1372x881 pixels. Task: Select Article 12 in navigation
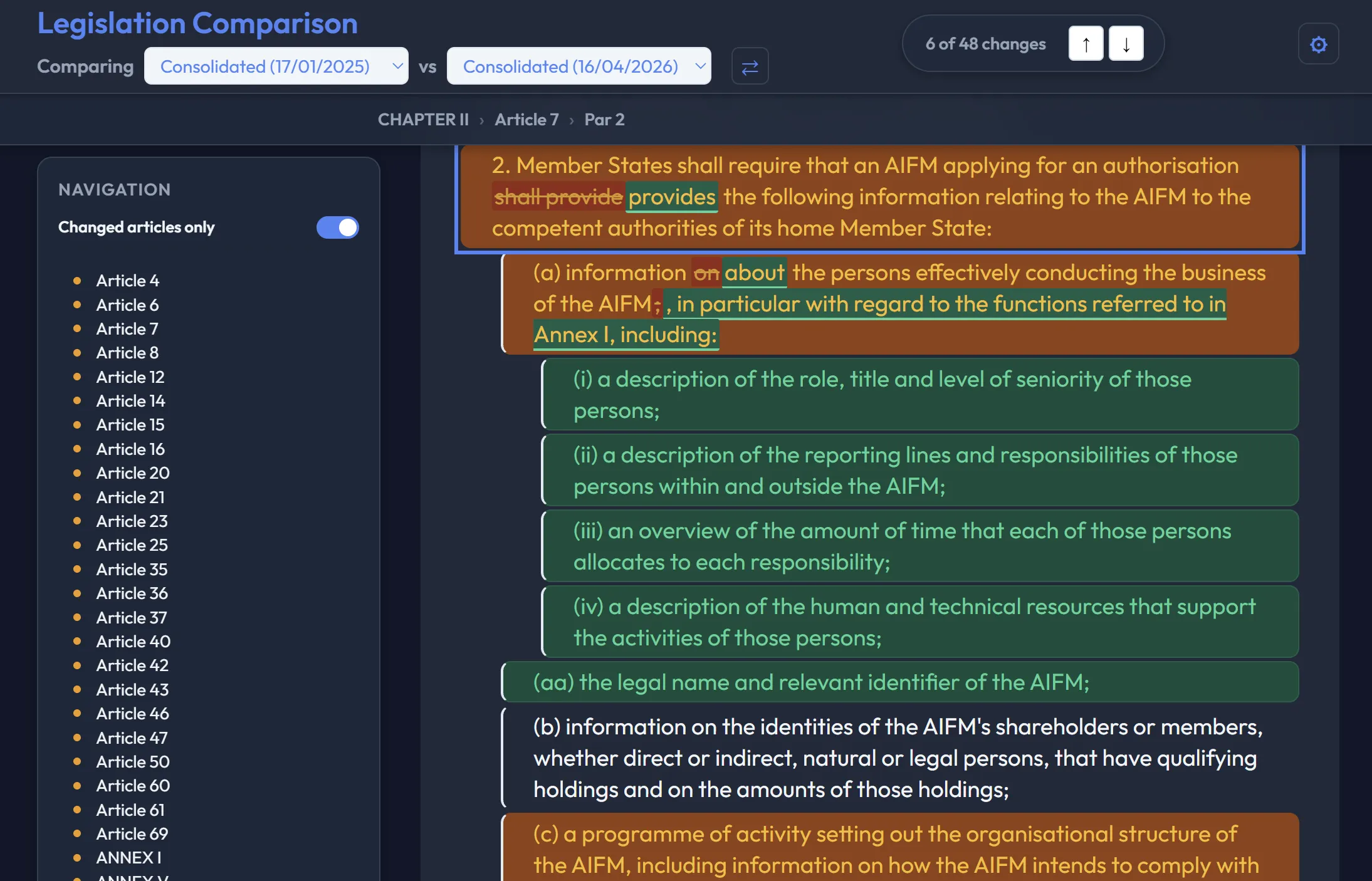coord(130,377)
